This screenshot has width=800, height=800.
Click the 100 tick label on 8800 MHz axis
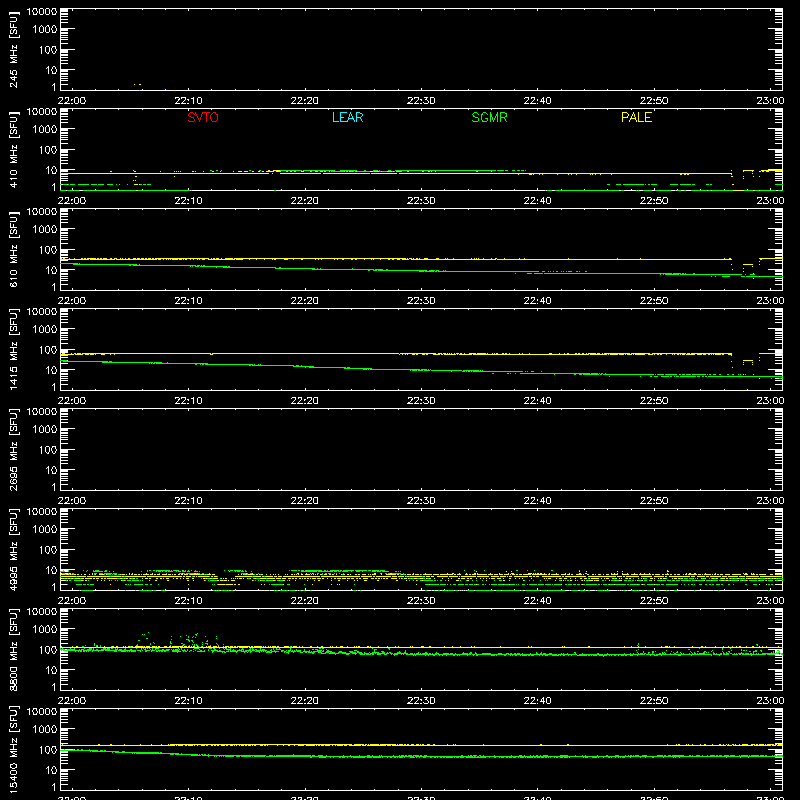pyautogui.click(x=48, y=650)
